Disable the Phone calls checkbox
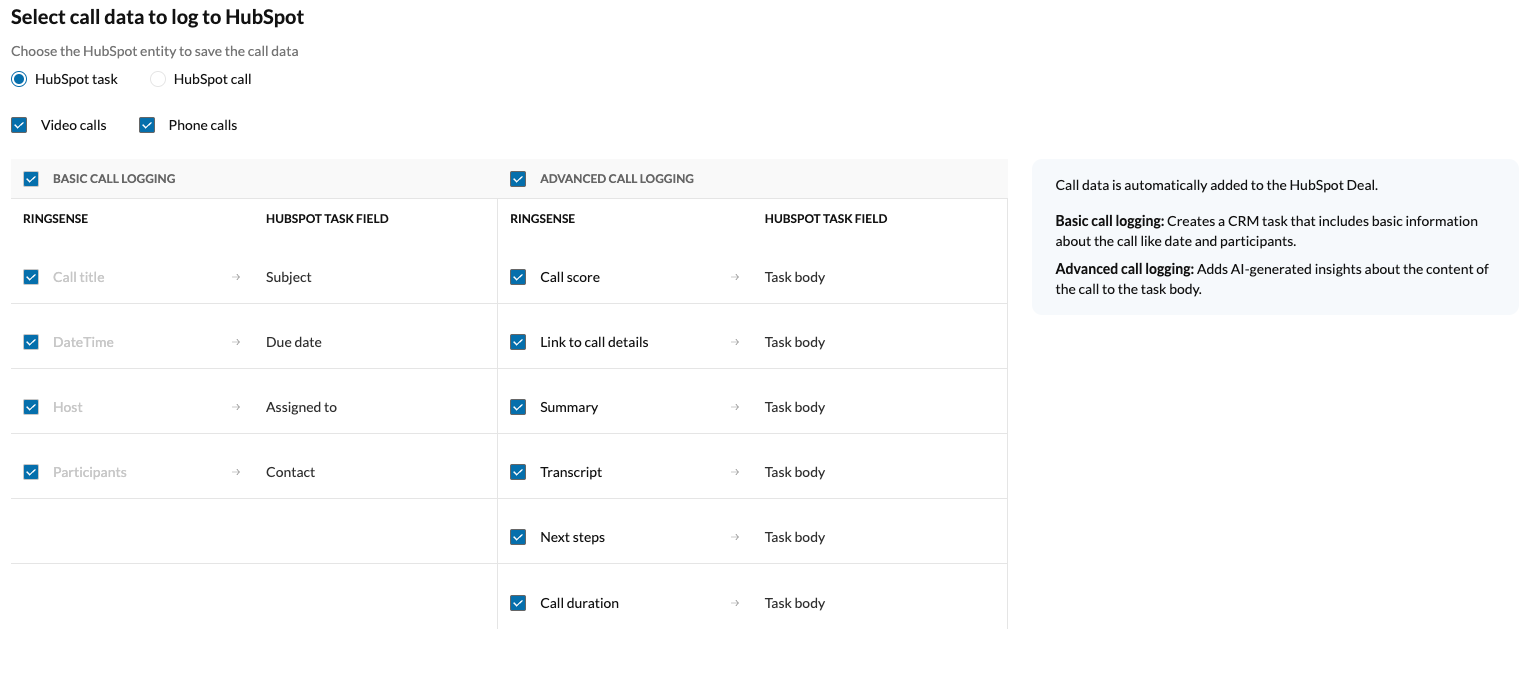1538x674 pixels. (x=147, y=124)
